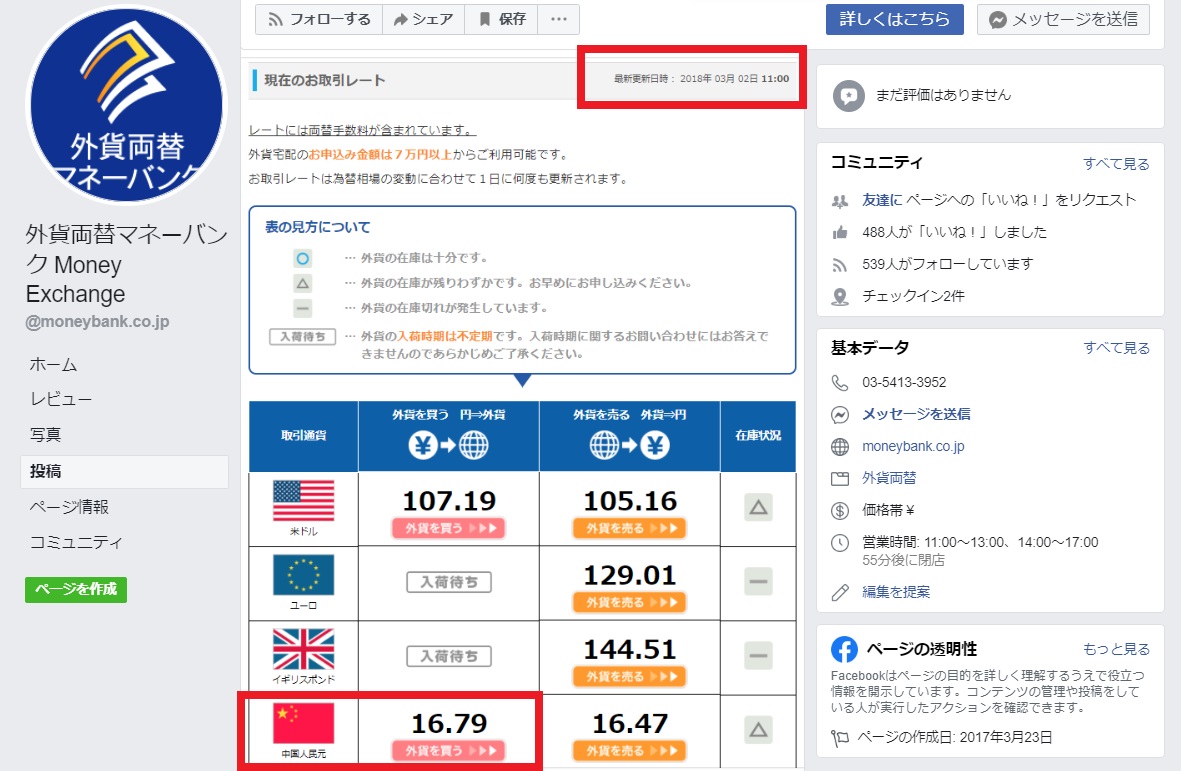Click the dollar price range icon
1181x771 pixels.
(840, 510)
